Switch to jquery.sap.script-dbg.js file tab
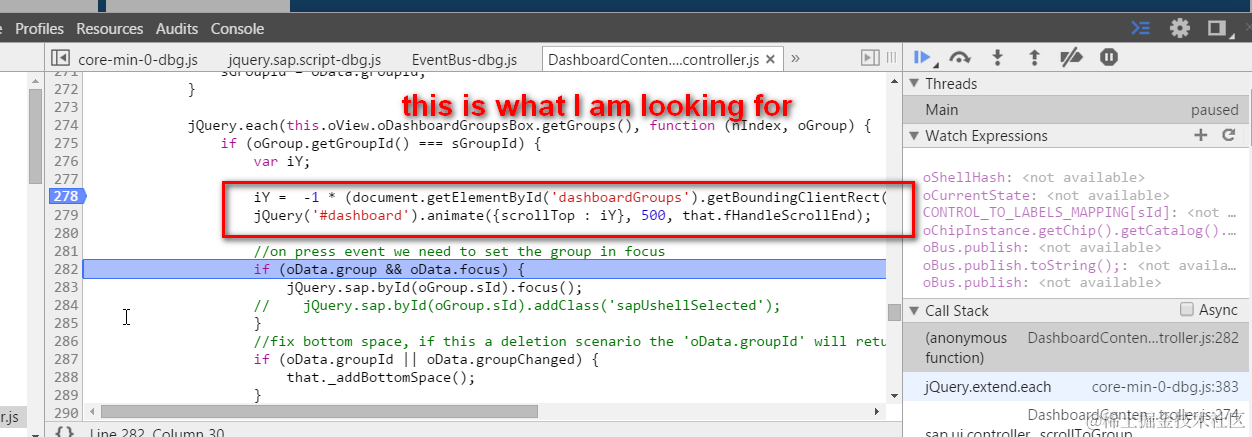Screen dimensions: 1252x437 (305, 60)
